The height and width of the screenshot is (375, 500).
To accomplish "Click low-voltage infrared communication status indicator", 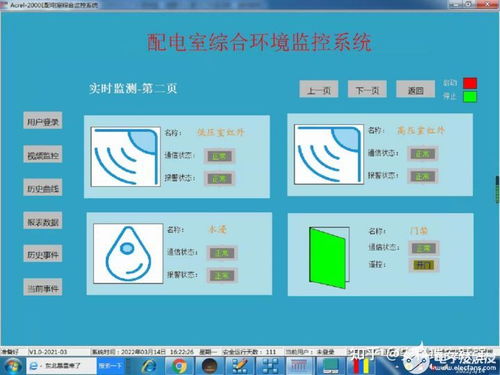I will (219, 156).
